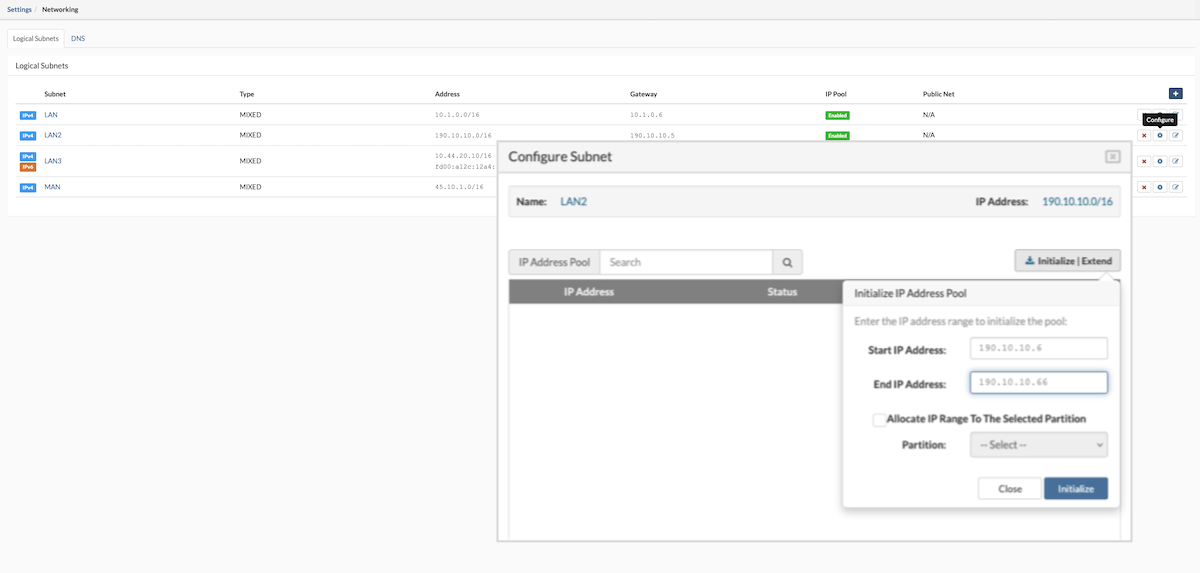The height and width of the screenshot is (573, 1200).
Task: Open configure gear icon for MAN subnet
Action: (x=1160, y=187)
